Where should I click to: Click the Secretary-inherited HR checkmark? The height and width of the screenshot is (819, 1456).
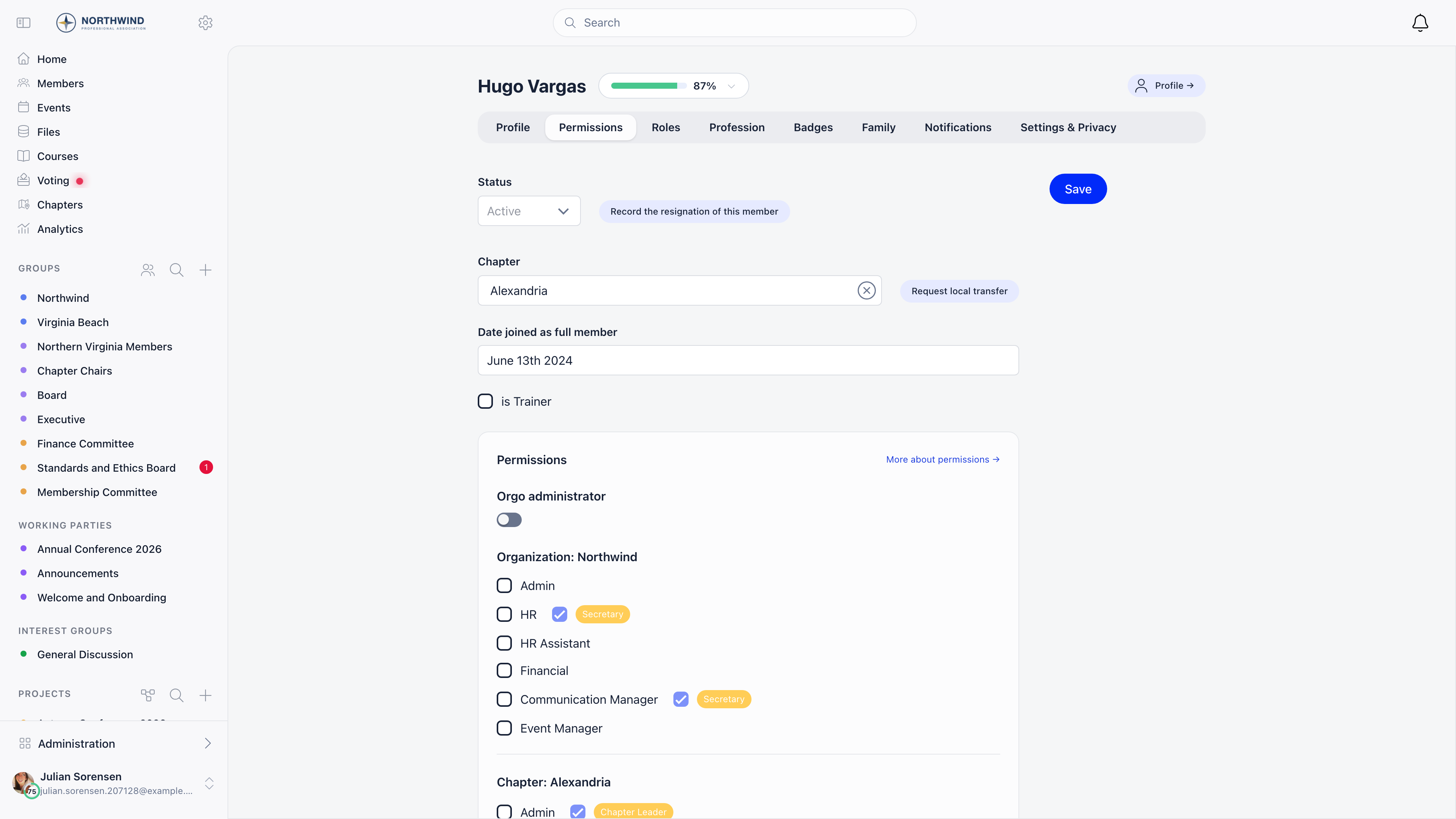tap(560, 614)
